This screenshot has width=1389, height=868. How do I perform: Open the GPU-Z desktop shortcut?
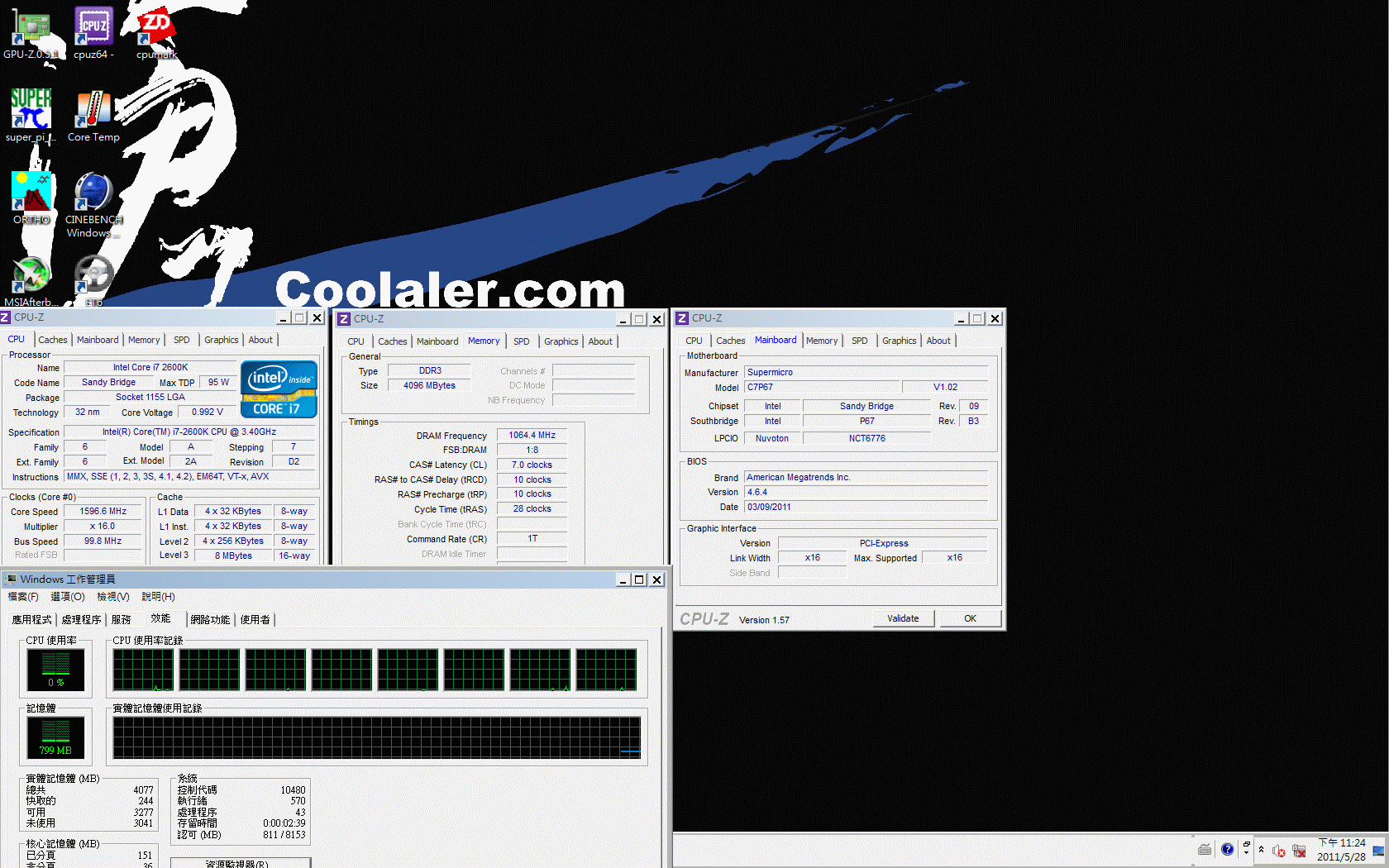(31, 33)
